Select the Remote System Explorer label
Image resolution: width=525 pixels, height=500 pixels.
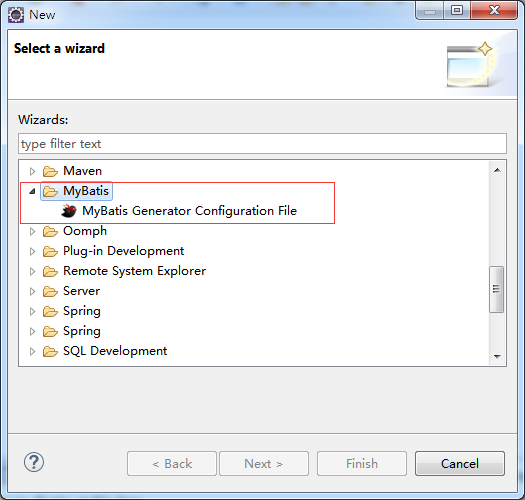coord(135,271)
